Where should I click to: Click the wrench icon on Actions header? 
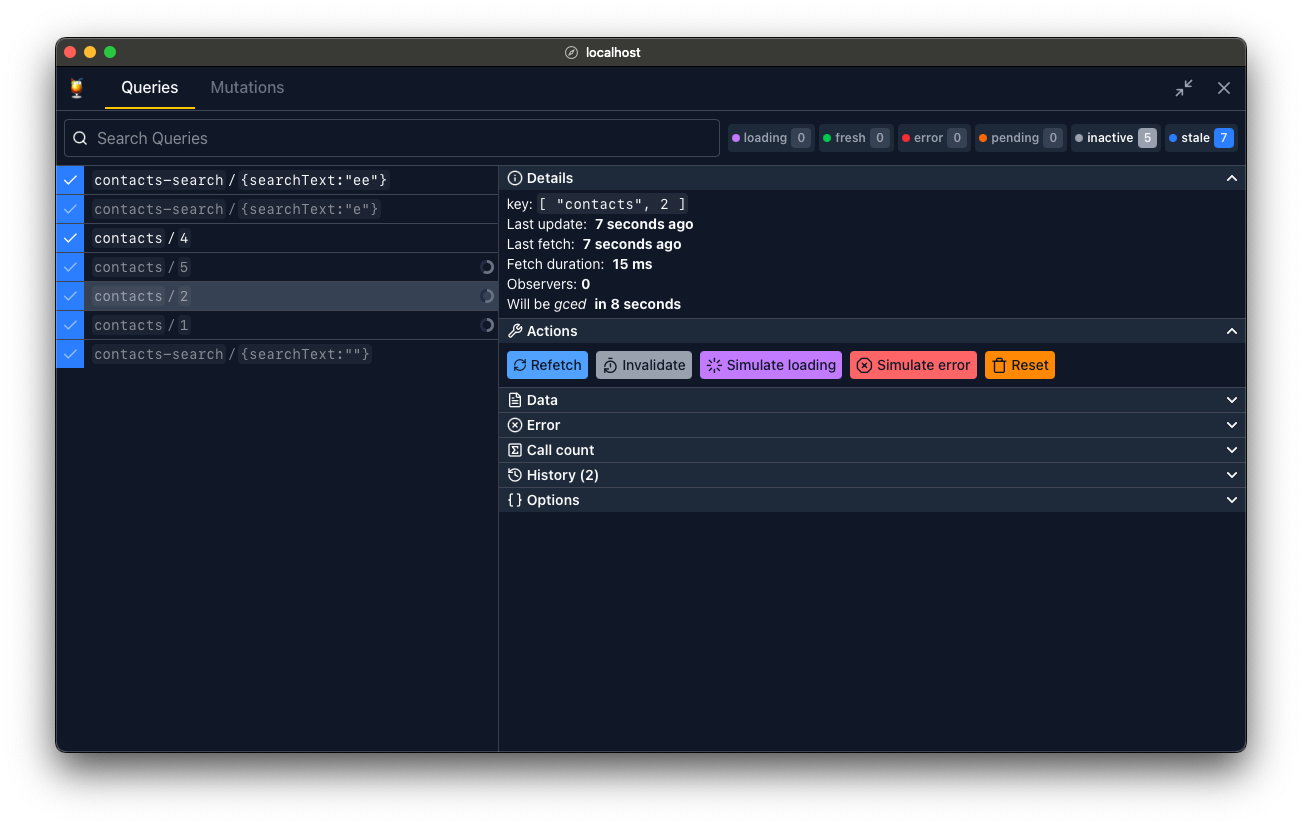click(513, 330)
